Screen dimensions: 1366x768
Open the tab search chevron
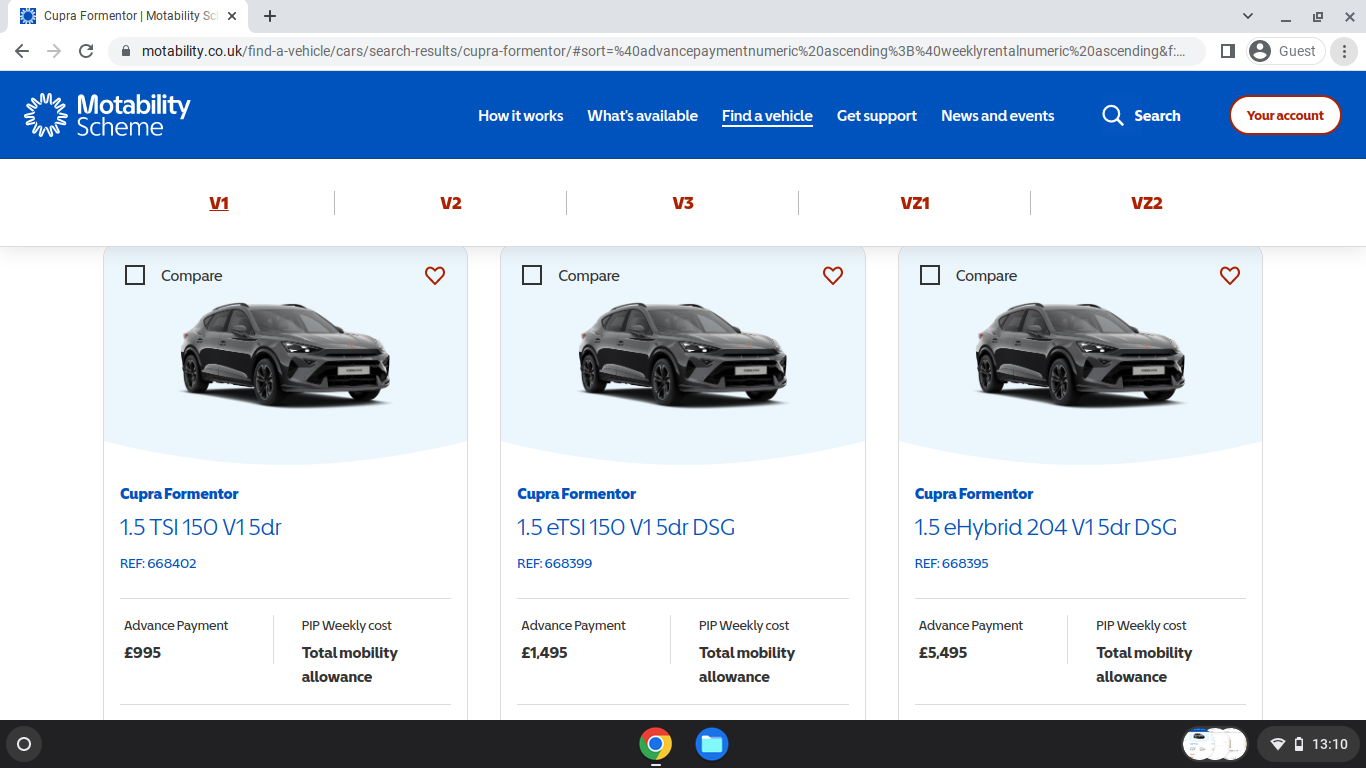[1248, 16]
